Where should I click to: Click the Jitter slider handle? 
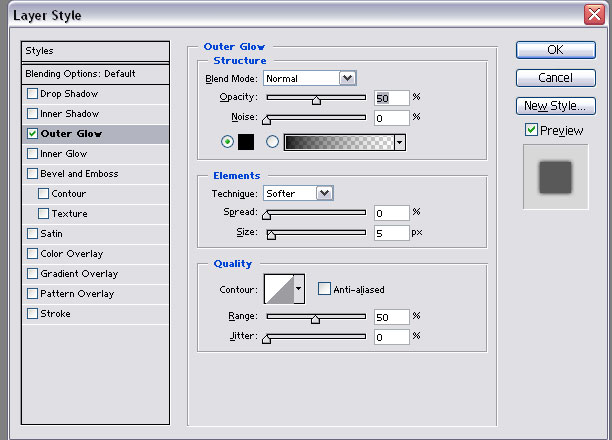coord(266,339)
